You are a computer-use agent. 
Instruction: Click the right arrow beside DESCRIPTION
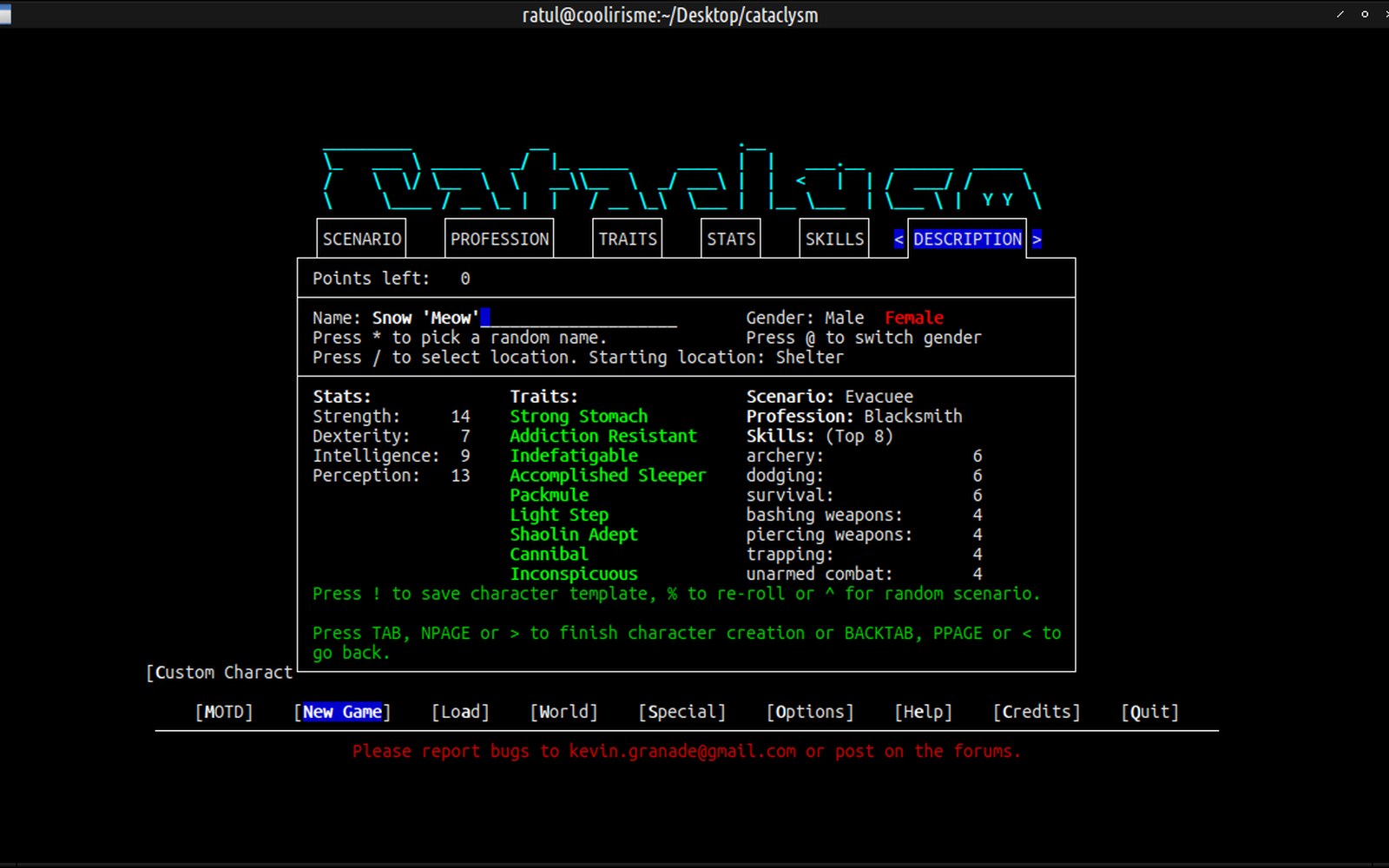[1037, 239]
